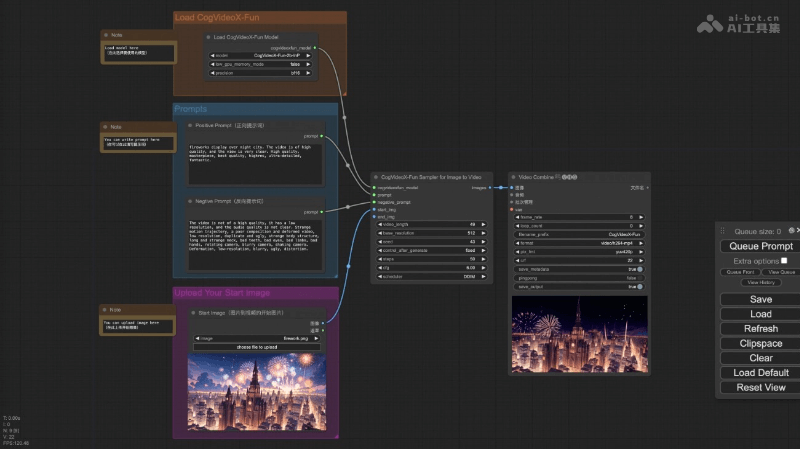
Task: Click the fireworks output preview thumbnail
Action: (579, 339)
